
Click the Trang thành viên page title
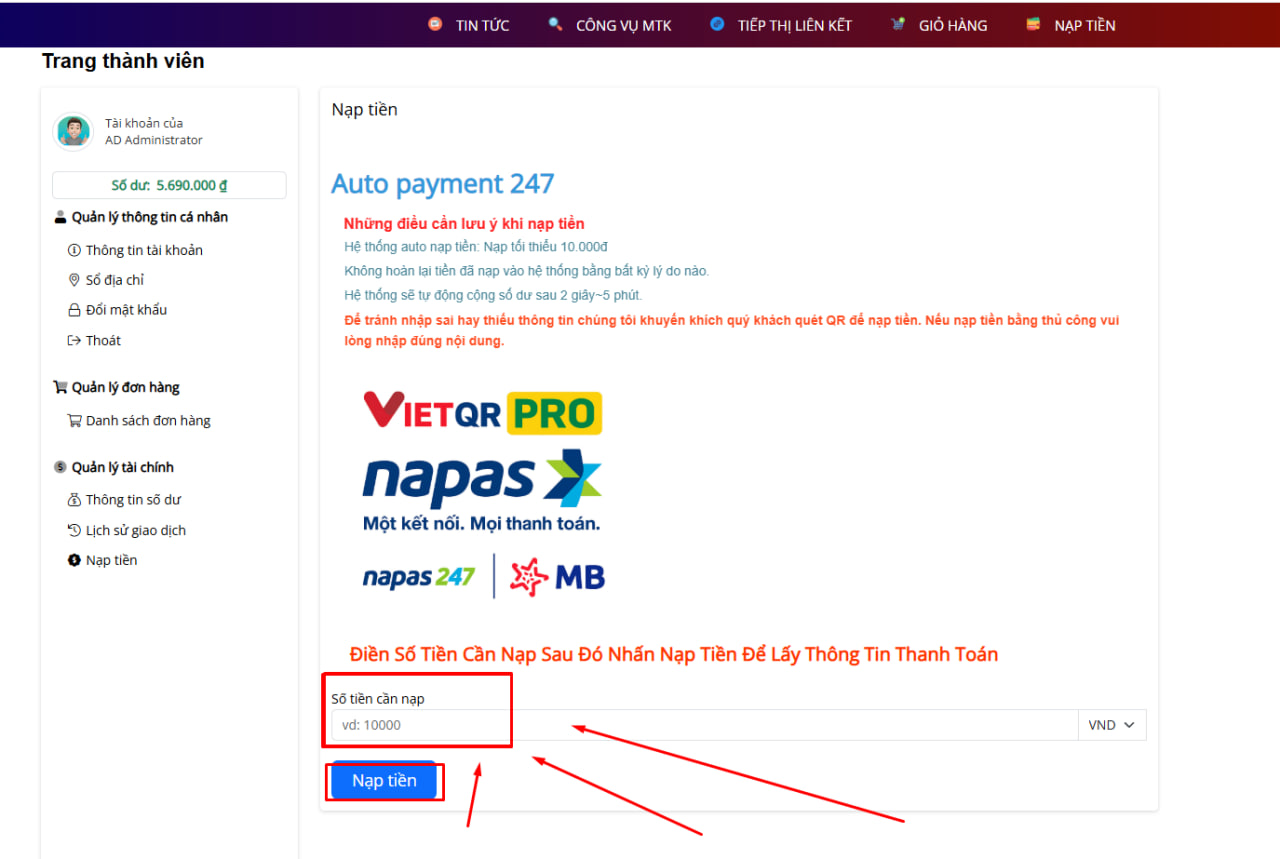[123, 61]
